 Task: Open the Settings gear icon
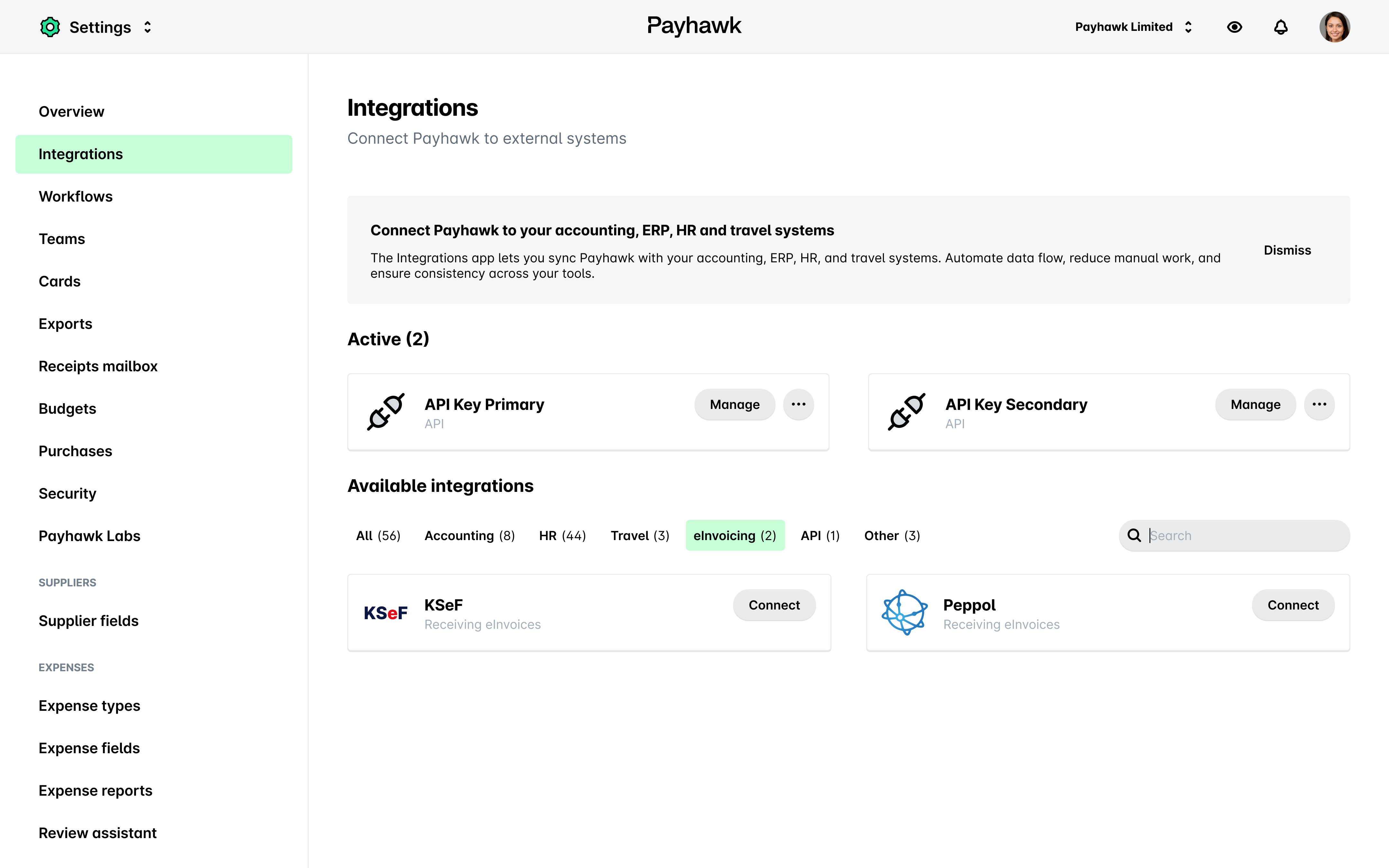(x=50, y=26)
